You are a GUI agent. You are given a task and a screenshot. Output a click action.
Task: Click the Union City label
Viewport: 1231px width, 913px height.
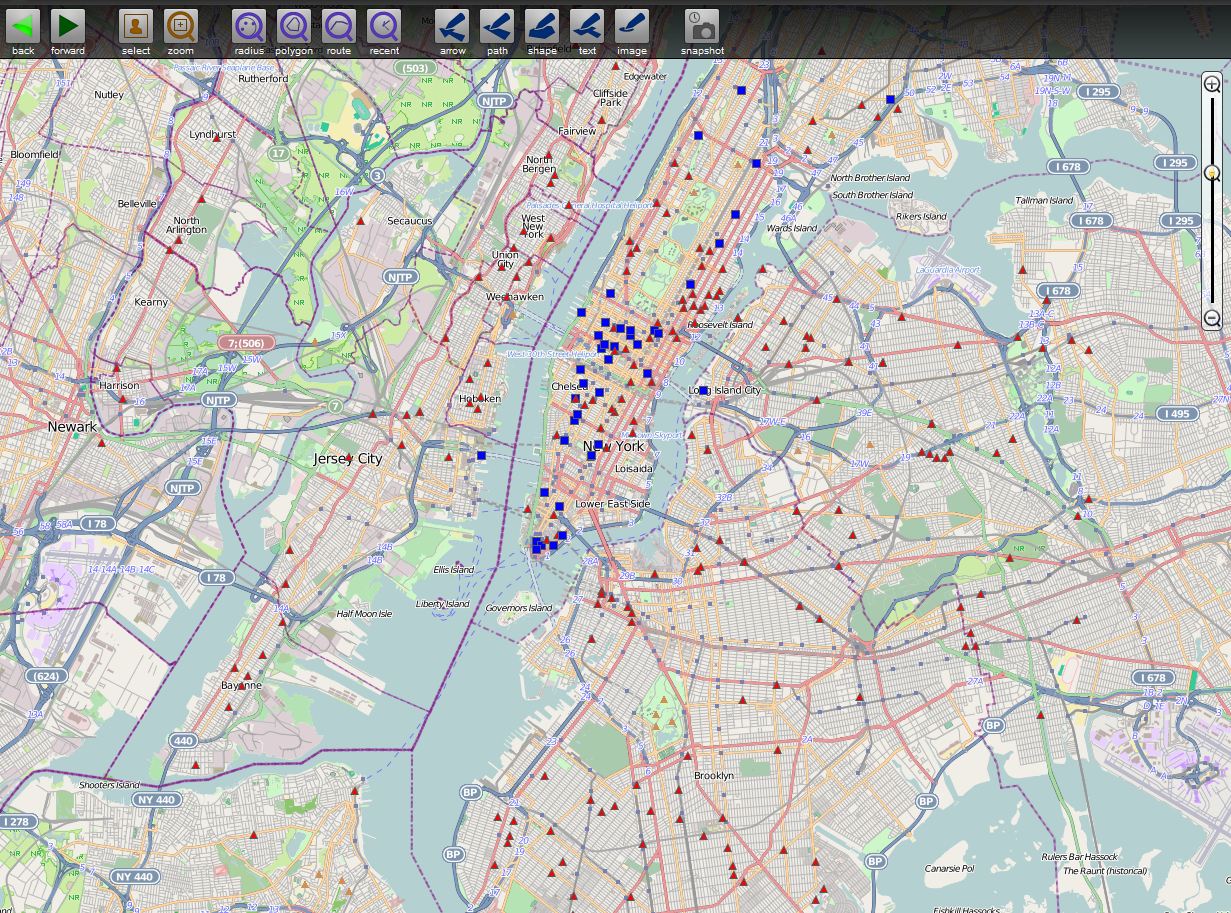pos(505,260)
